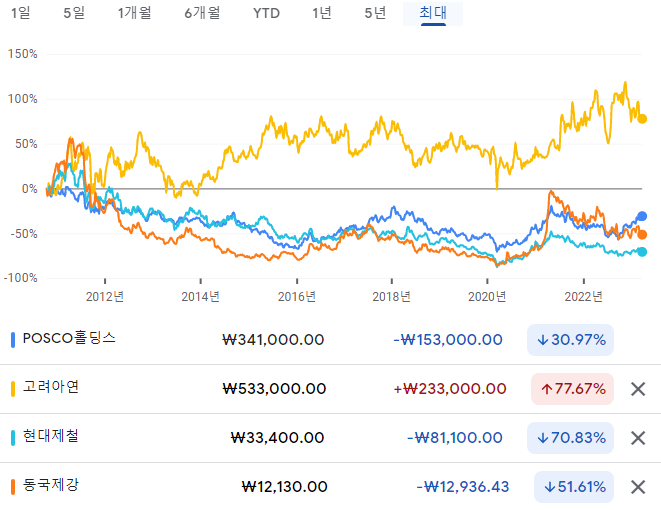The image size is (661, 510).
Task: Select the 5일 time range tab
Action: click(74, 13)
